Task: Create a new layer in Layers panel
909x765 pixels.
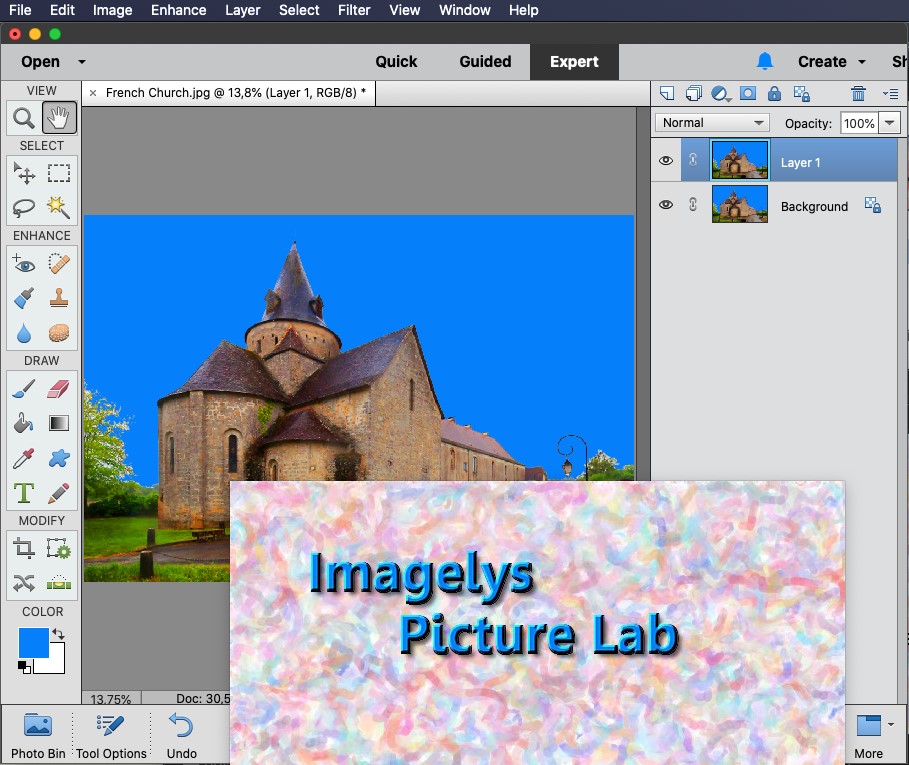Action: (667, 93)
